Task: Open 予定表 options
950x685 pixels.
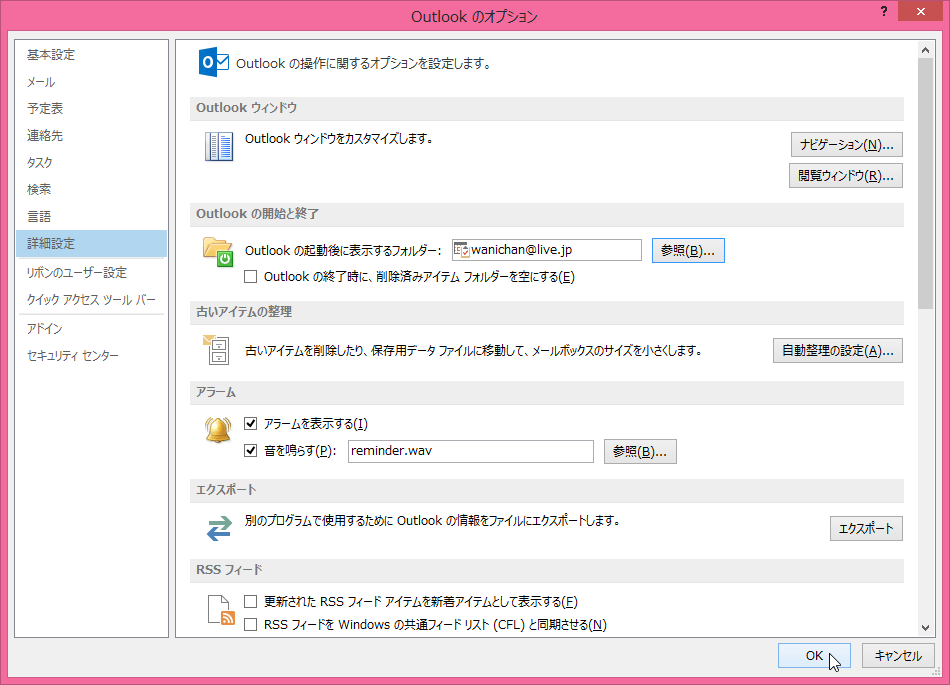Action: pyautogui.click(x=91, y=108)
